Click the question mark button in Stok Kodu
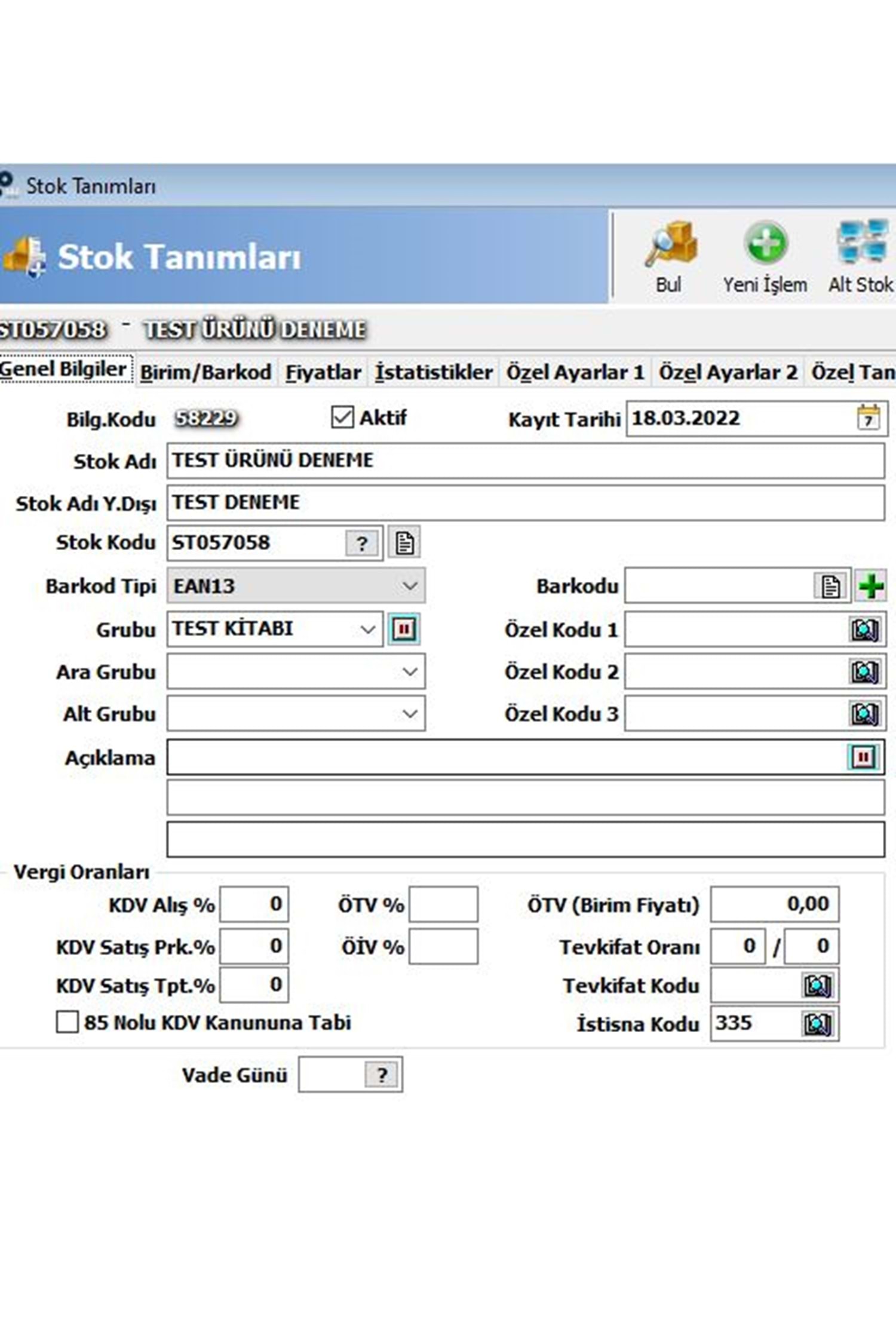This screenshot has height=1344, width=896. 362,544
